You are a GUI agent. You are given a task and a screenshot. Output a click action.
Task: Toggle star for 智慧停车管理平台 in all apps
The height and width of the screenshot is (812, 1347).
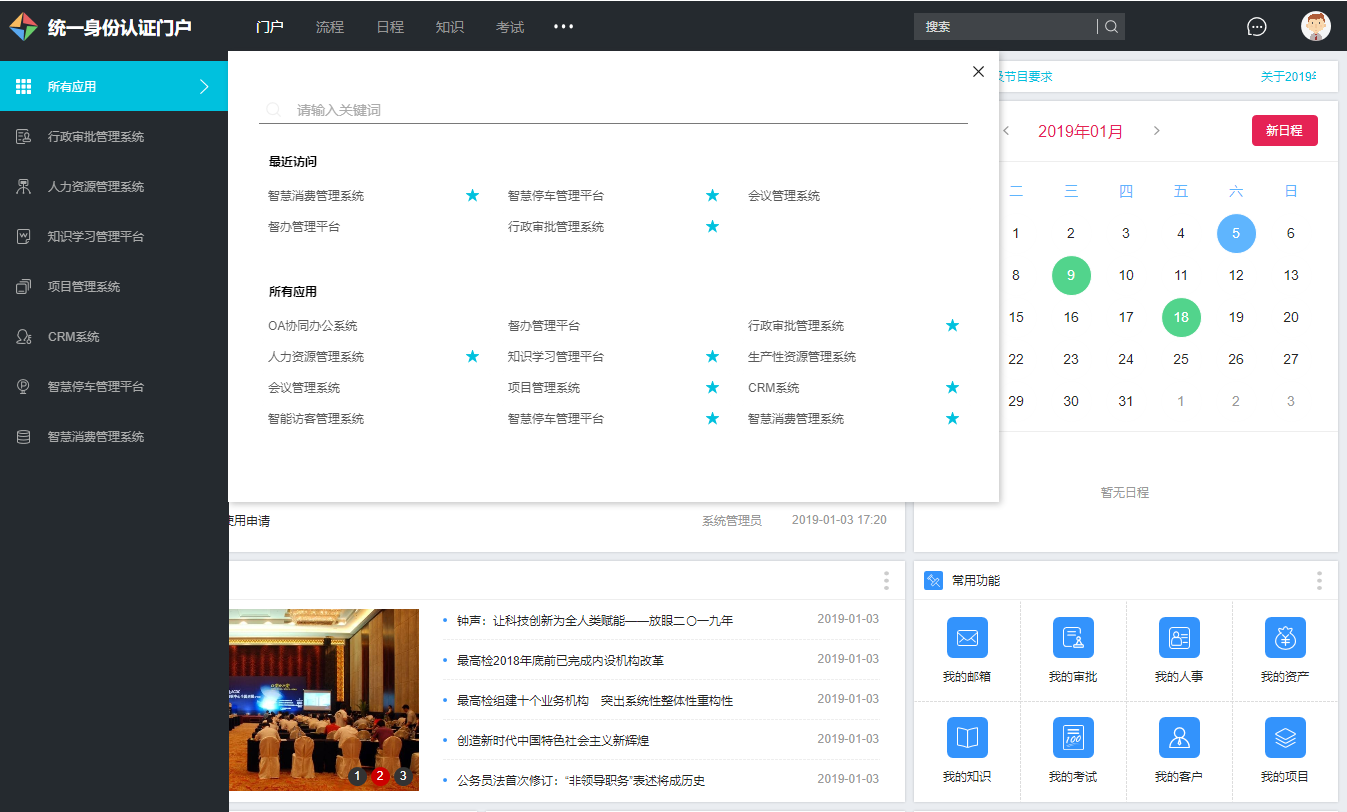[712, 418]
